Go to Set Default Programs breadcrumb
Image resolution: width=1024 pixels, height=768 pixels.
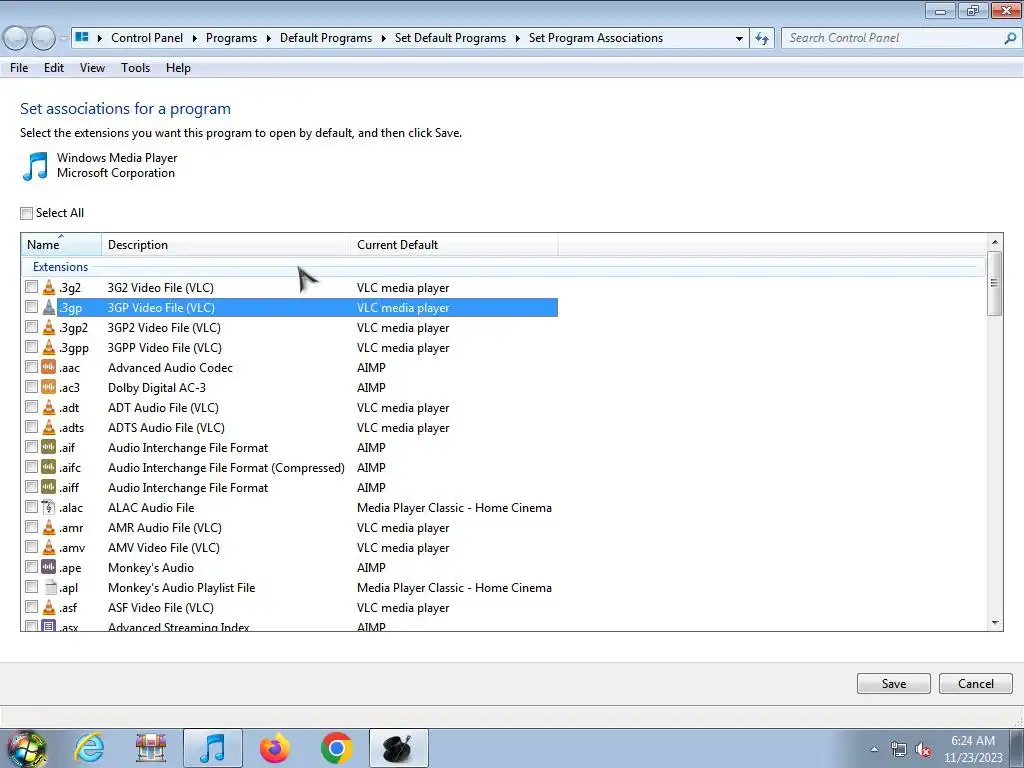pyautogui.click(x=450, y=38)
